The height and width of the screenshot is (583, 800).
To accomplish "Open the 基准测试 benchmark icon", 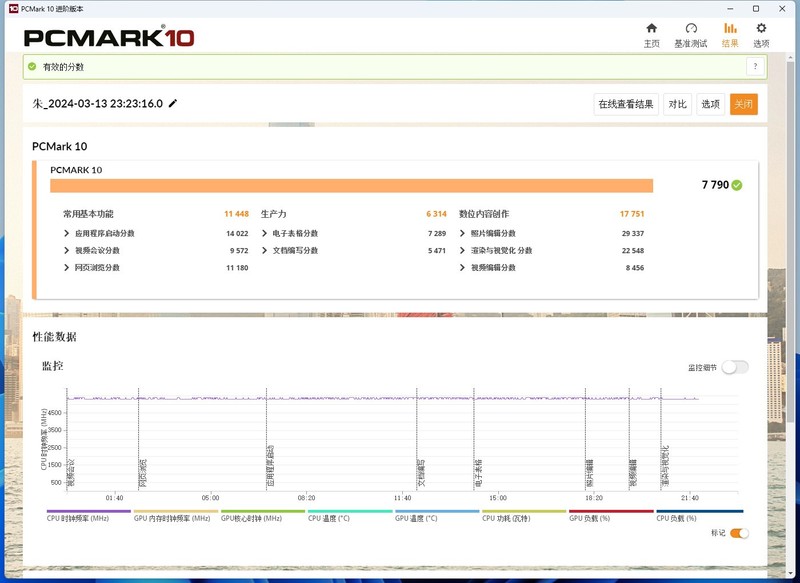I will click(690, 29).
